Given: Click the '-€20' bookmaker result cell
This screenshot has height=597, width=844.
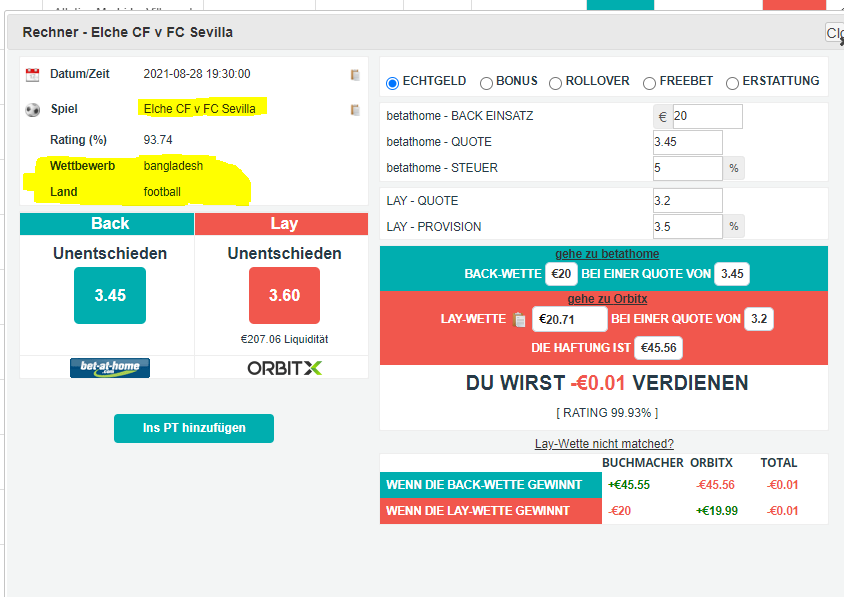Looking at the screenshot, I should (x=619, y=511).
